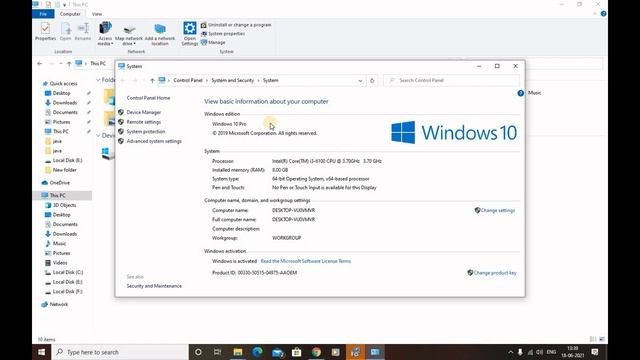The height and width of the screenshot is (360, 640).
Task: Select OneDrive in navigation pane
Action: click(60, 183)
